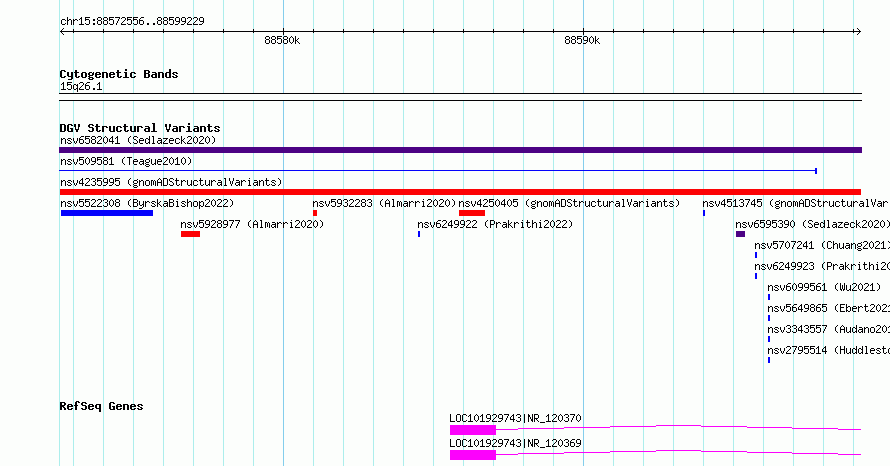Open the nsv4513745 variant label

[796, 203]
